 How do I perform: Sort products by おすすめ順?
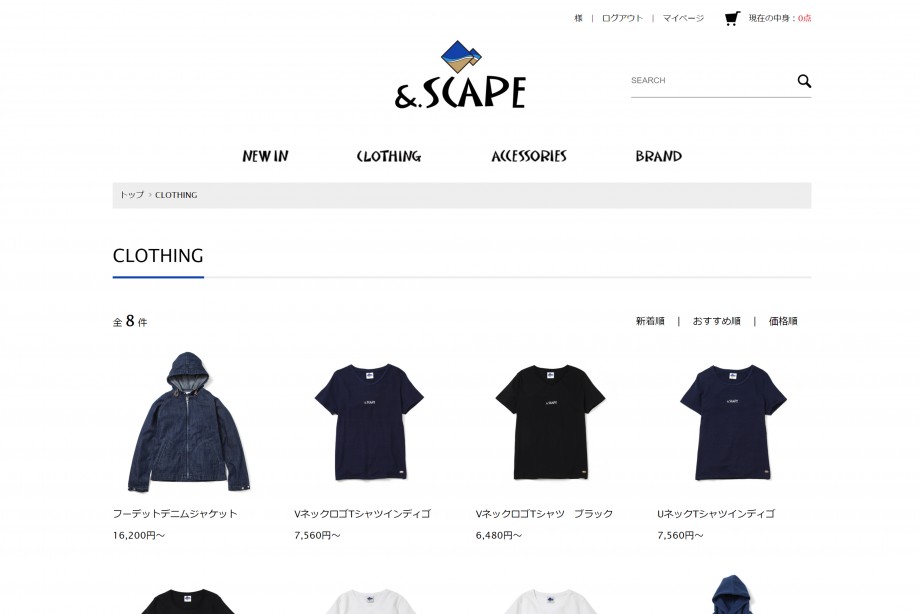[x=716, y=321]
